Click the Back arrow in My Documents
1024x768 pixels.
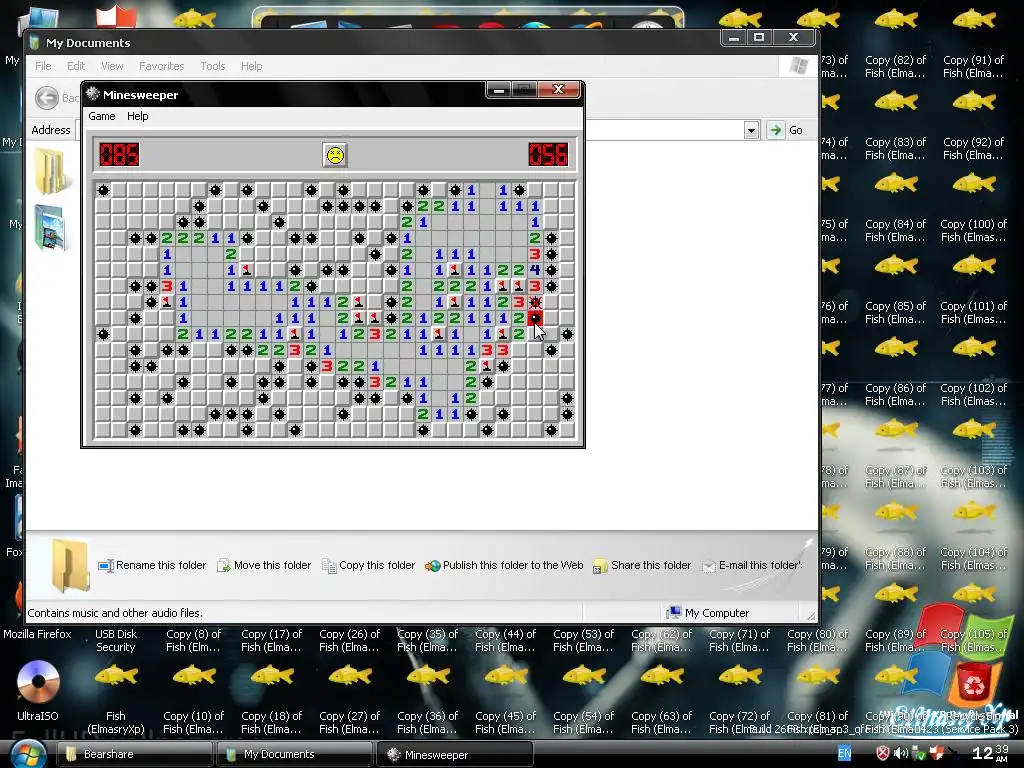click(x=47, y=98)
